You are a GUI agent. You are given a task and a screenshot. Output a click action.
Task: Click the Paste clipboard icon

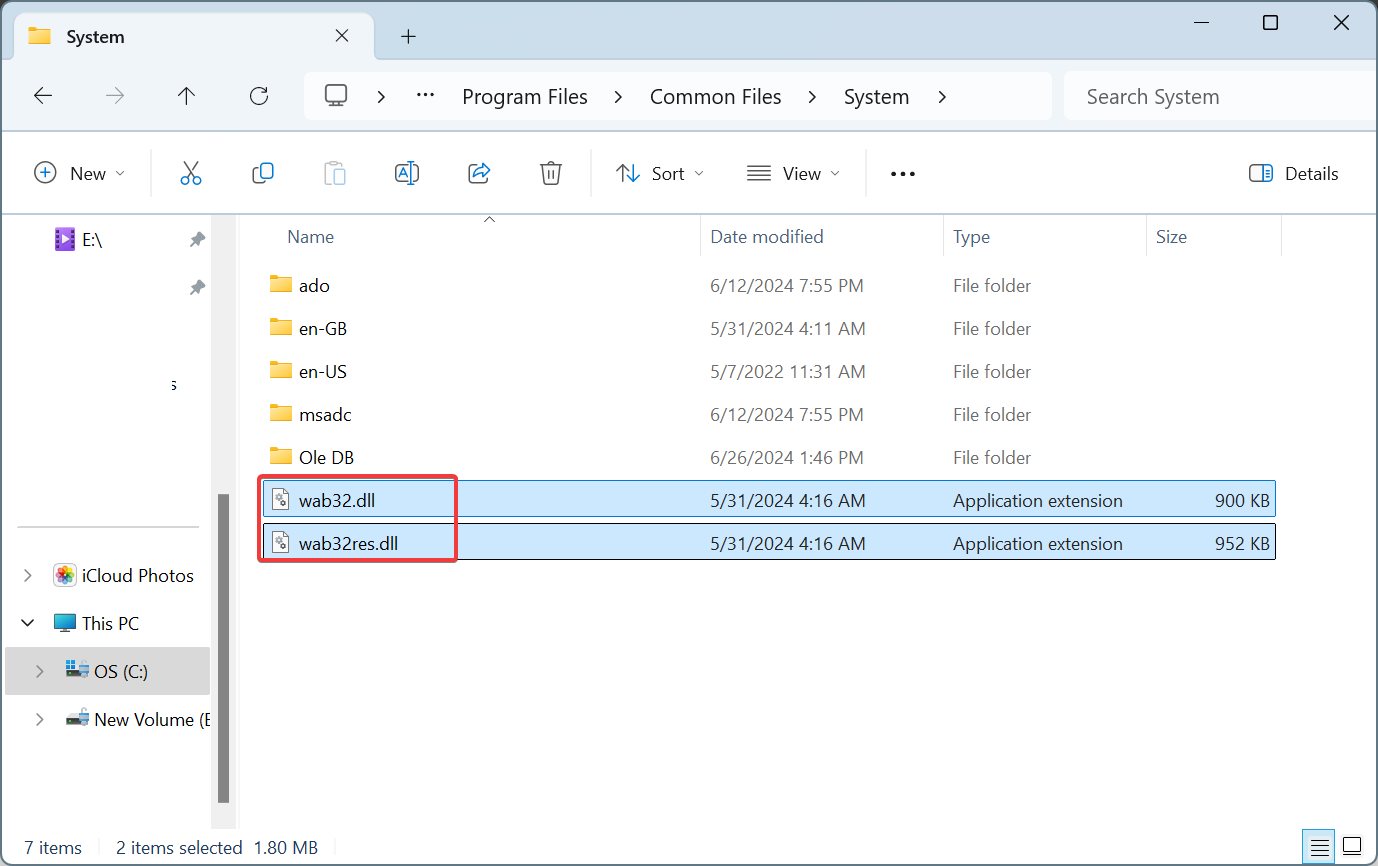point(335,173)
